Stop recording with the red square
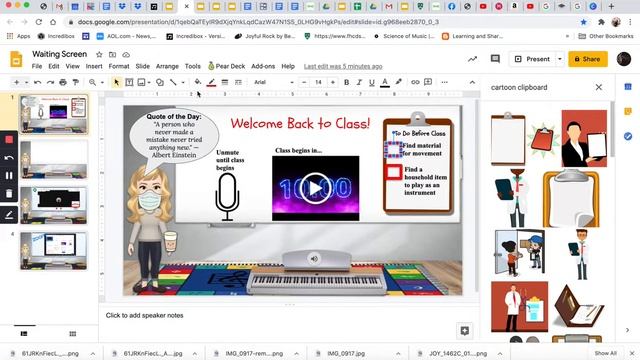Viewport: 640px width, 360px height. point(9,140)
